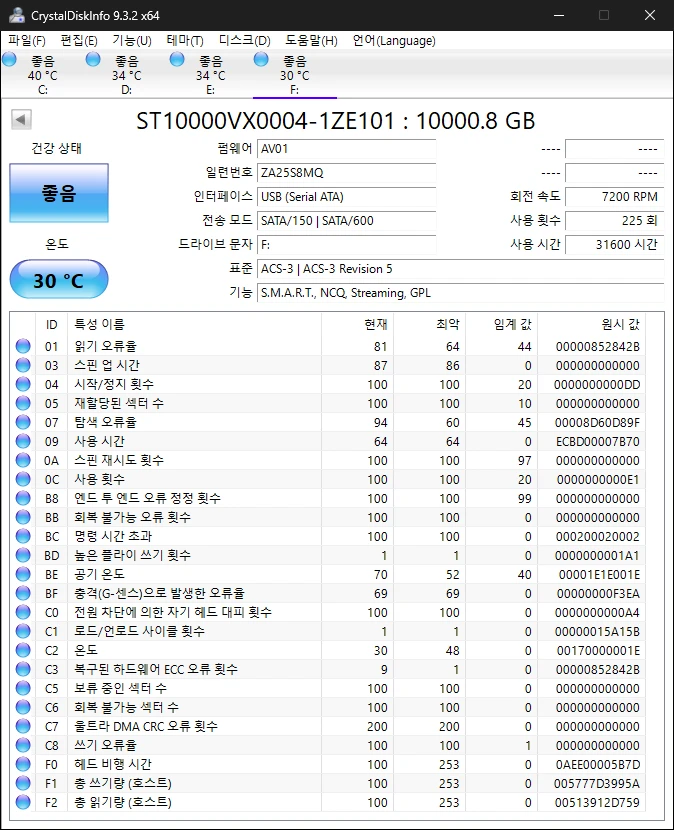This screenshot has width=674, height=830.
Task: Click status icon for BE 공기 온도
Action: point(23,574)
